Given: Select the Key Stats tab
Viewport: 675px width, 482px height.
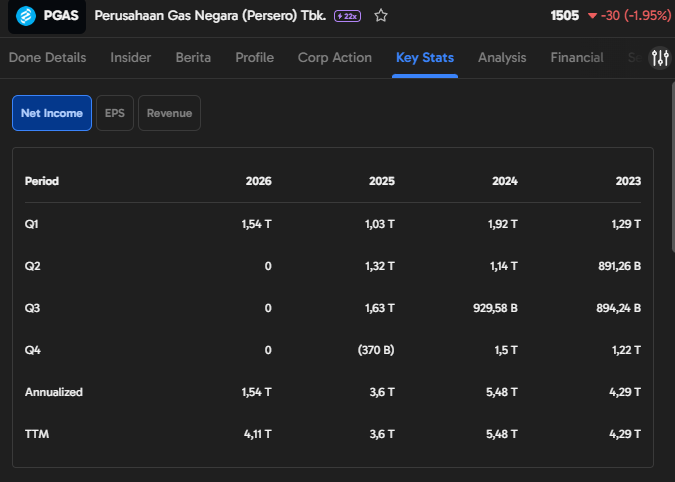Looking at the screenshot, I should [x=425, y=58].
